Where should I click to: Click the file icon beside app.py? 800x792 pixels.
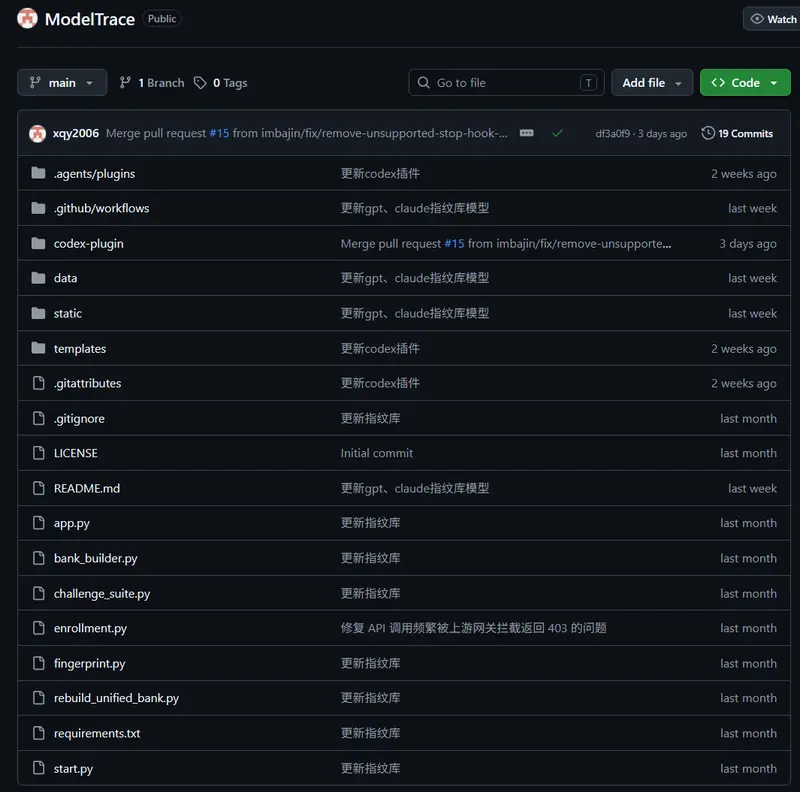[x=38, y=523]
